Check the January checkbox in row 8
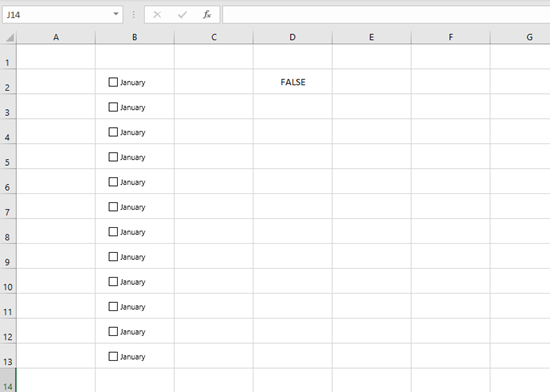 pos(113,232)
